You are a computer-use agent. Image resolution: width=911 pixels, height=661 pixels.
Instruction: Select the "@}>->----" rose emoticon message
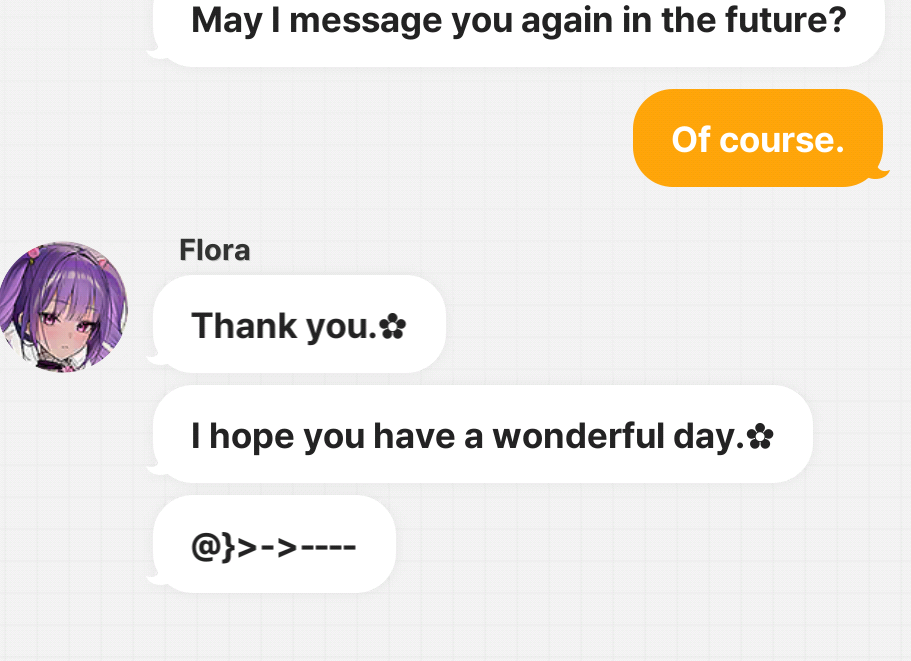point(274,546)
